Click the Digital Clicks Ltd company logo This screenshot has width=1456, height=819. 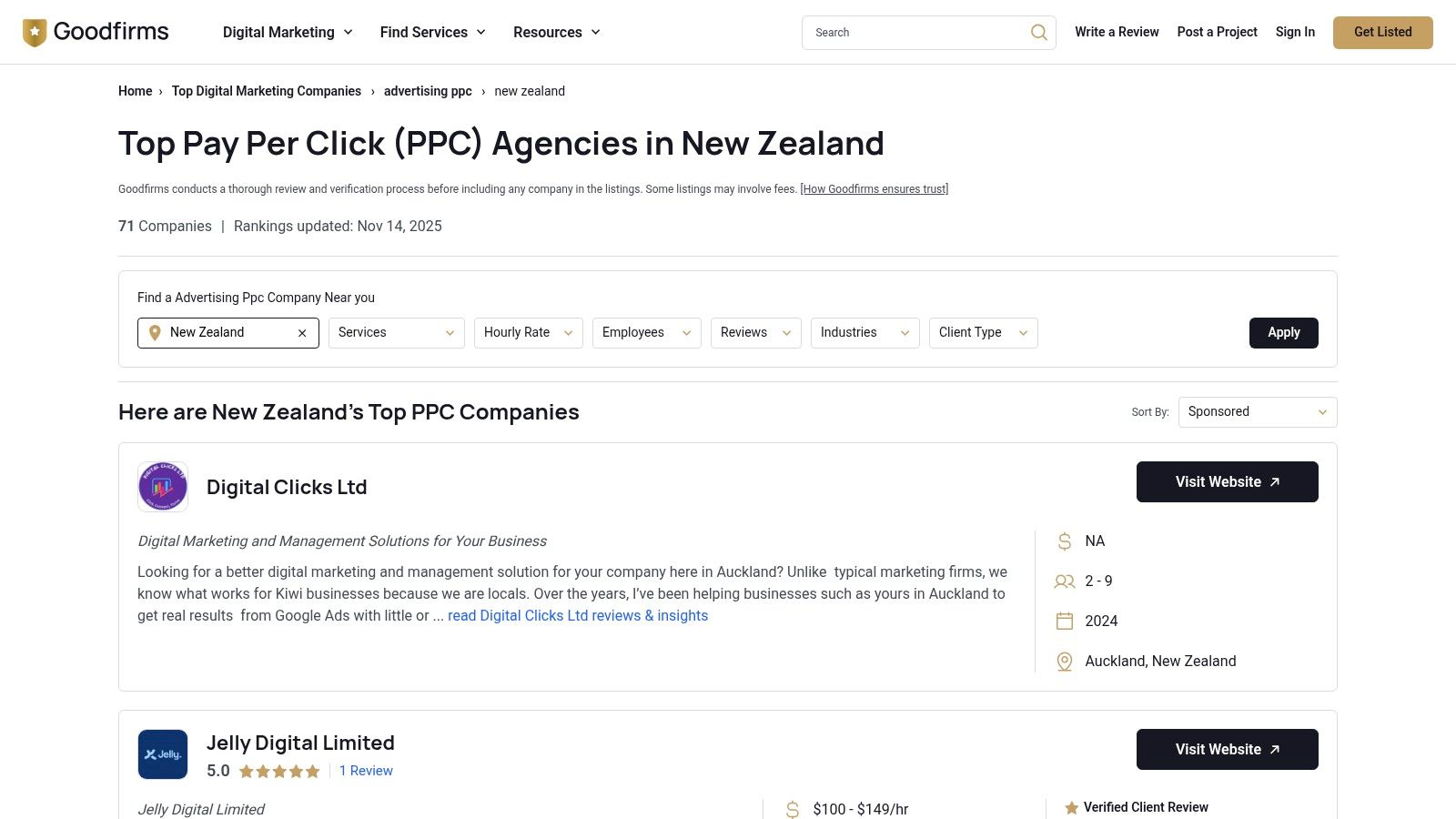point(162,486)
